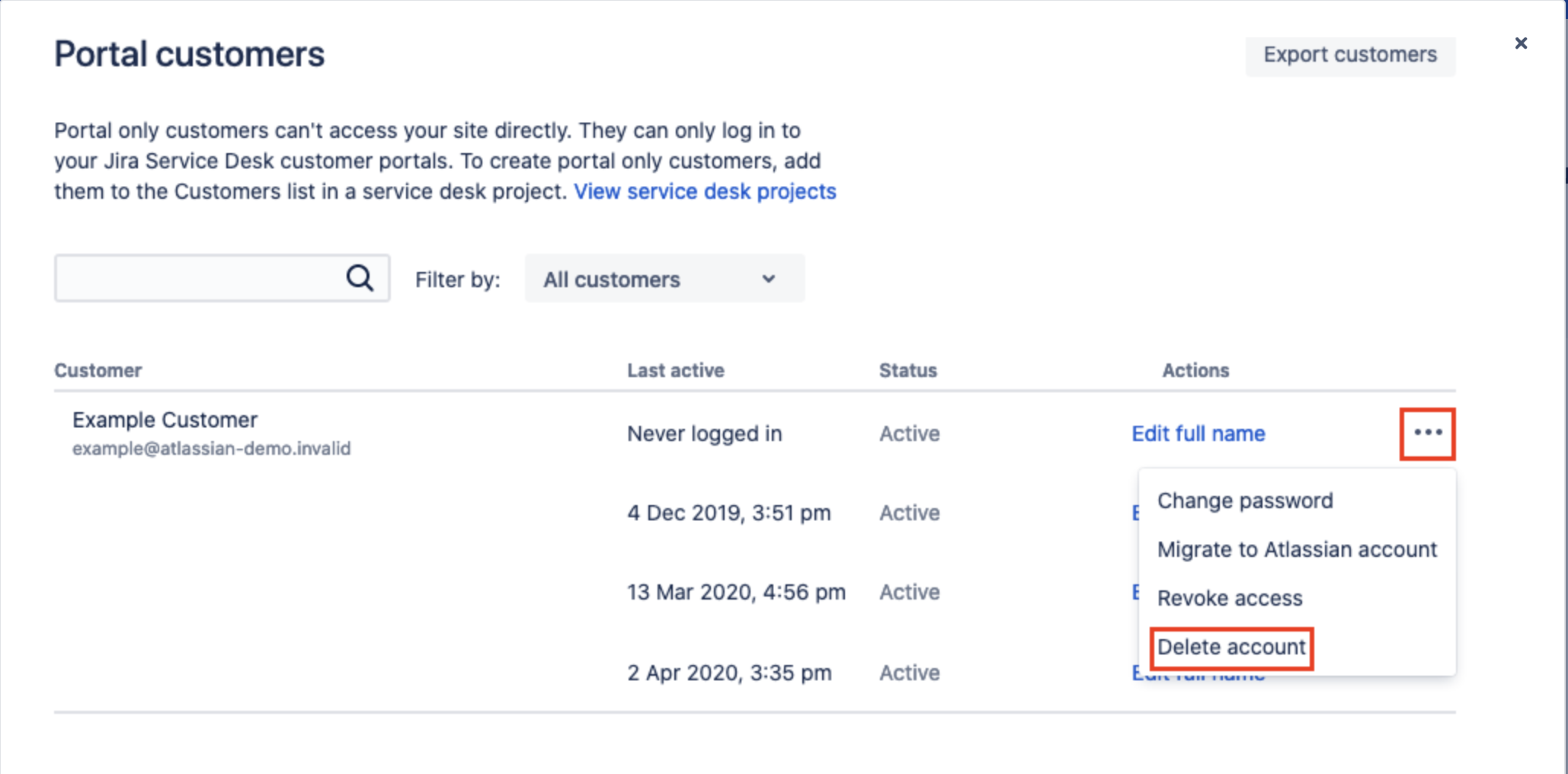Screen dimensions: 1568x774
Task: Open the three-dots actions menu
Action: (1427, 433)
